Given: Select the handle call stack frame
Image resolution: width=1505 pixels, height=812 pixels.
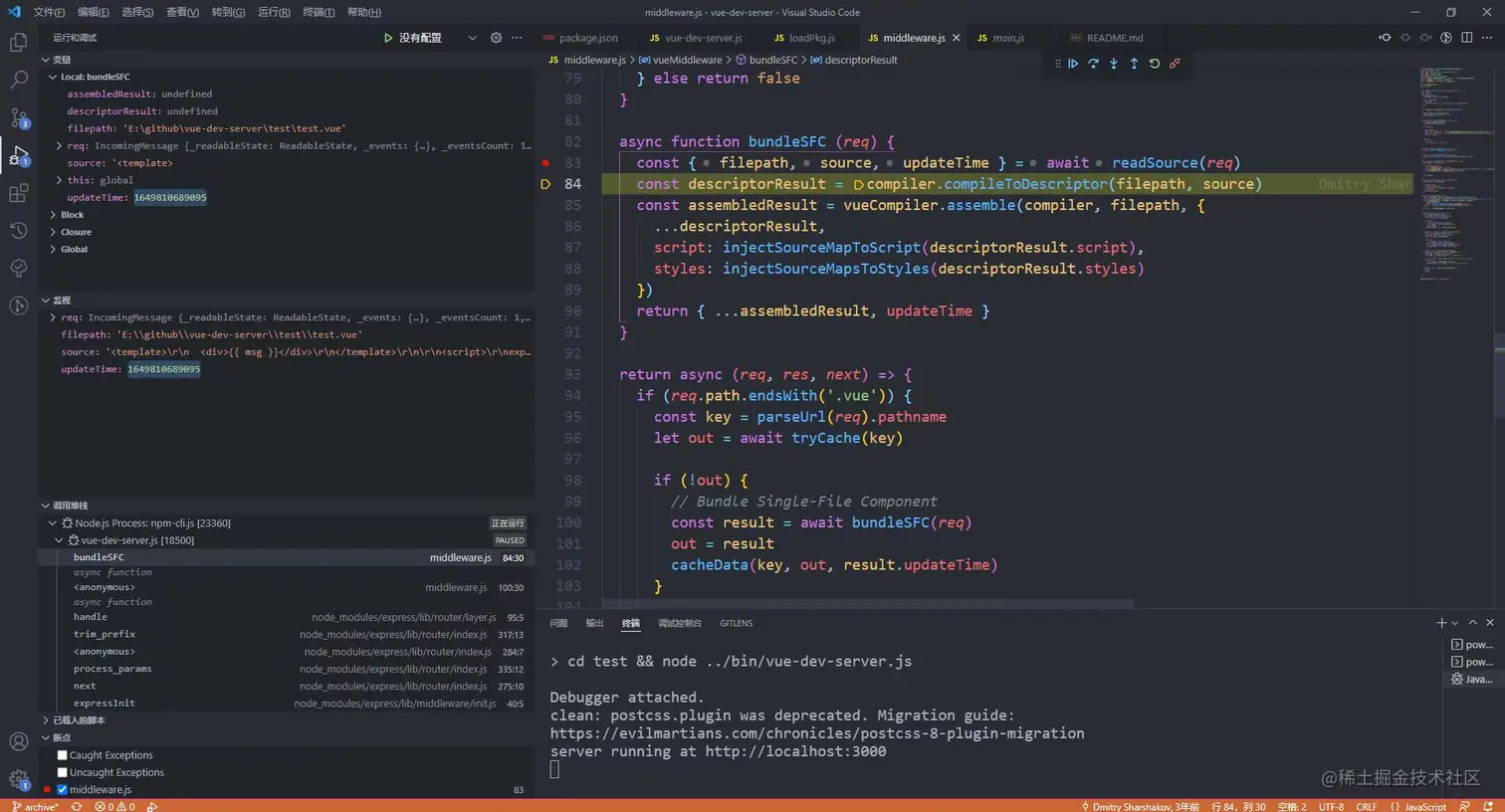Looking at the screenshot, I should 286,617.
